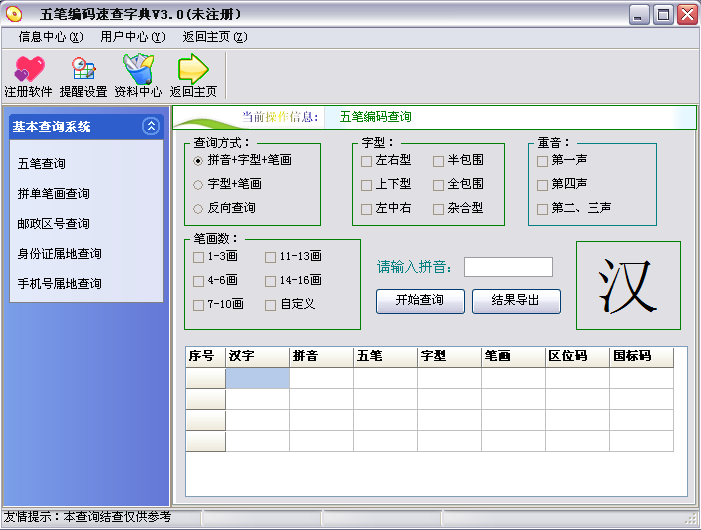This screenshot has width=701, height=530.
Task: Check the 杂合型 checkbox
Action: [438, 209]
